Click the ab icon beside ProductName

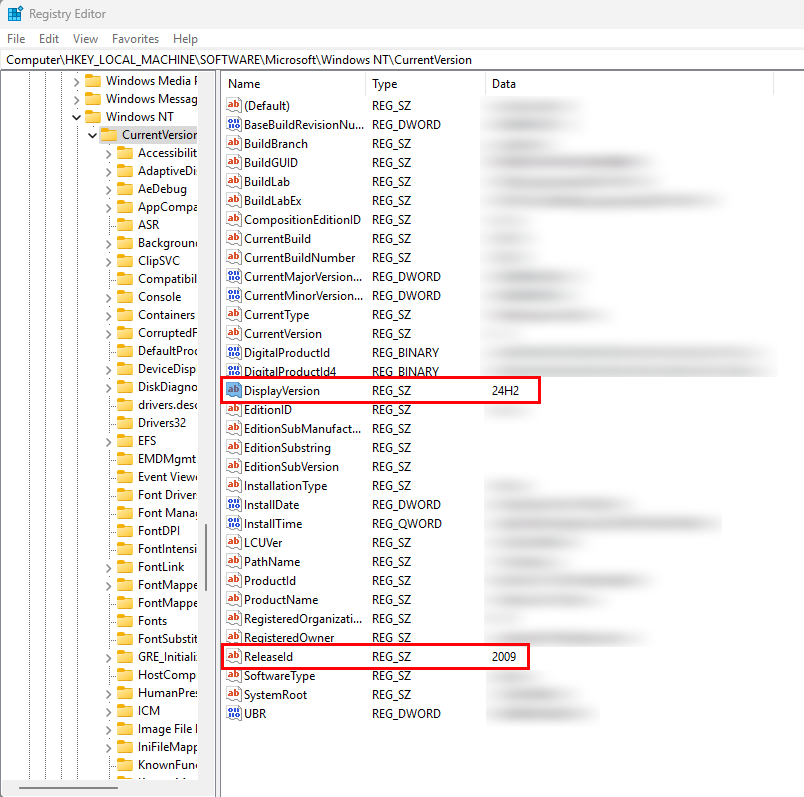click(234, 600)
